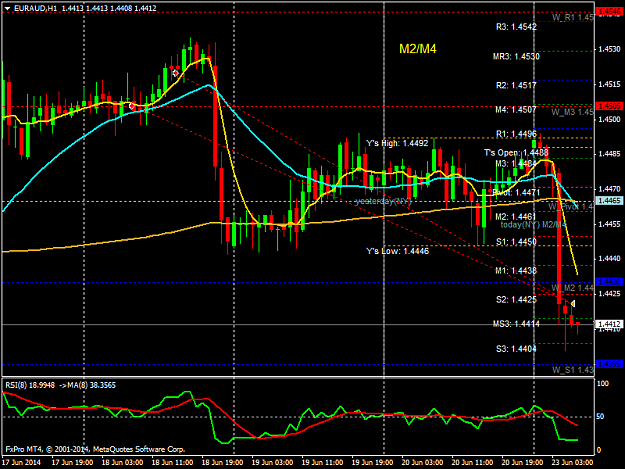This screenshot has height=469, width=625.
Task: Select the R3: 1.4542 pivot label
Action: point(516,27)
